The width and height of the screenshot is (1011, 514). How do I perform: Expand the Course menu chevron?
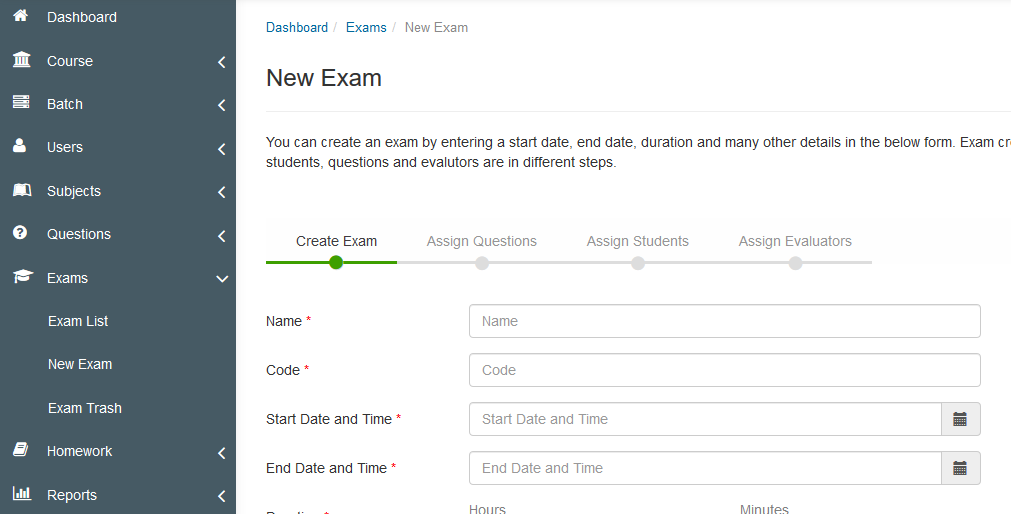[x=221, y=62]
